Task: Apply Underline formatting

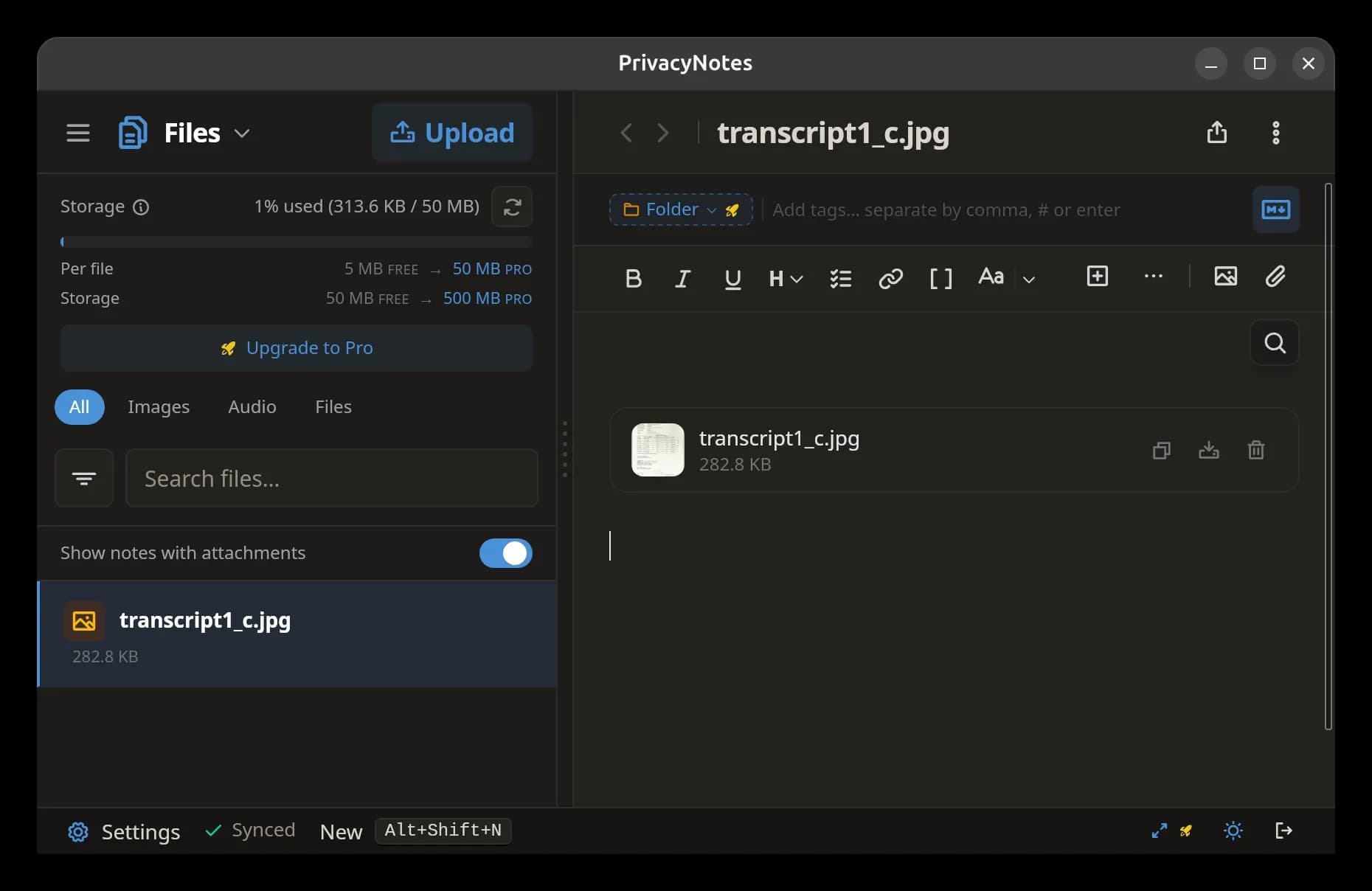Action: pyautogui.click(x=732, y=279)
